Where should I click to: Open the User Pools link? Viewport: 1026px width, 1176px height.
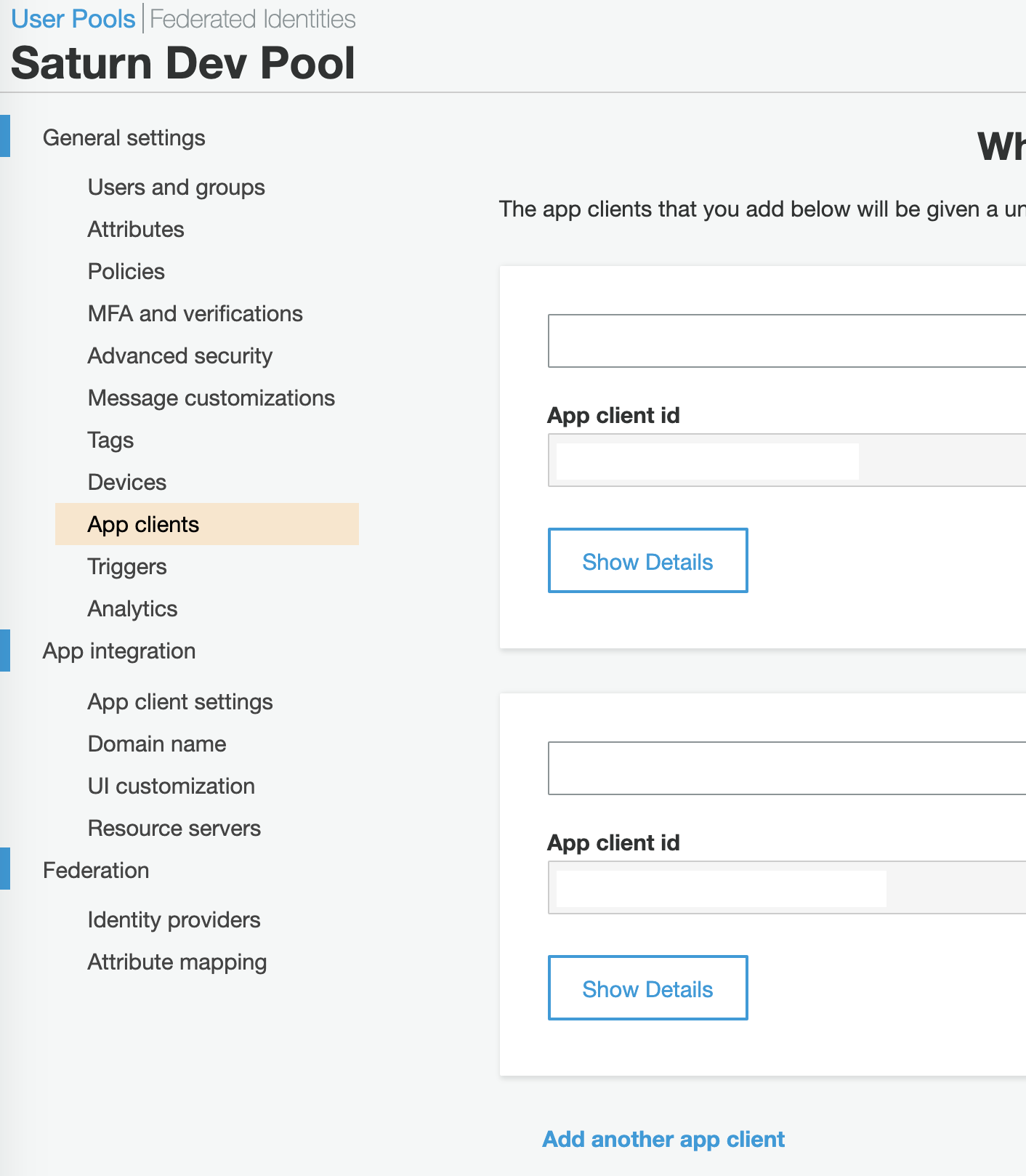73,19
